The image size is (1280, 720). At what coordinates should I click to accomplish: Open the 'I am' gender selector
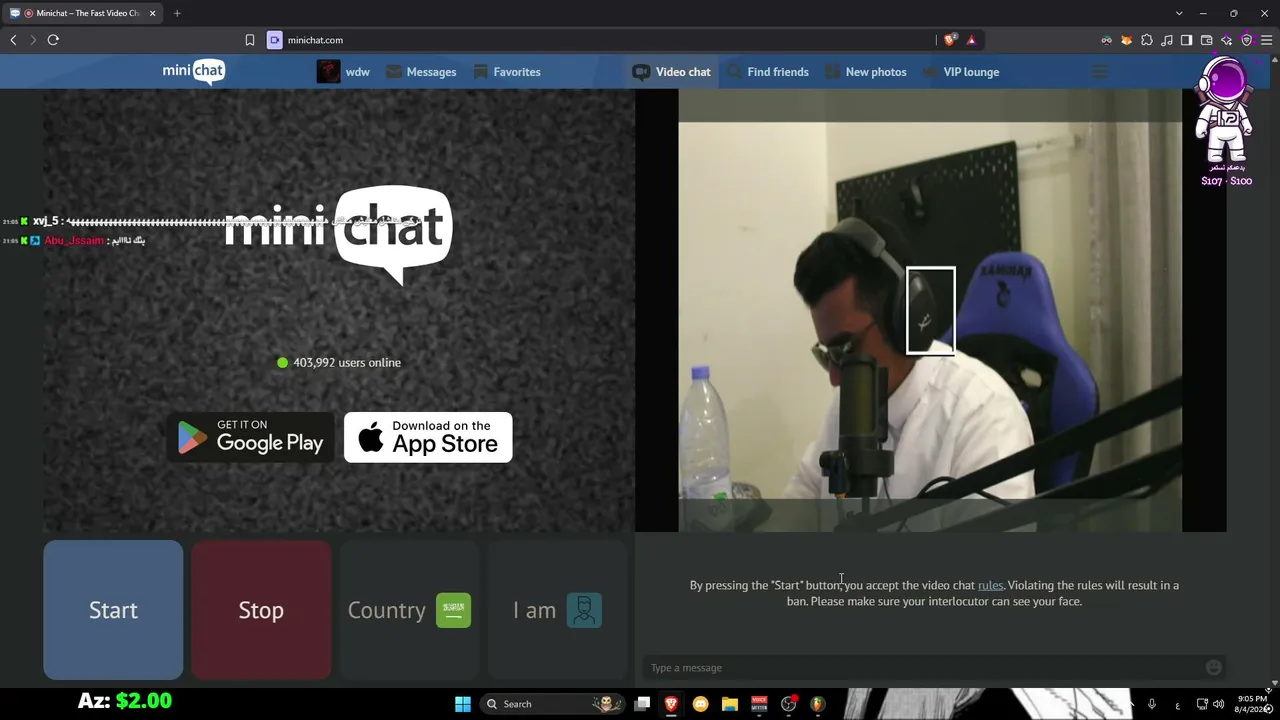[x=557, y=610]
